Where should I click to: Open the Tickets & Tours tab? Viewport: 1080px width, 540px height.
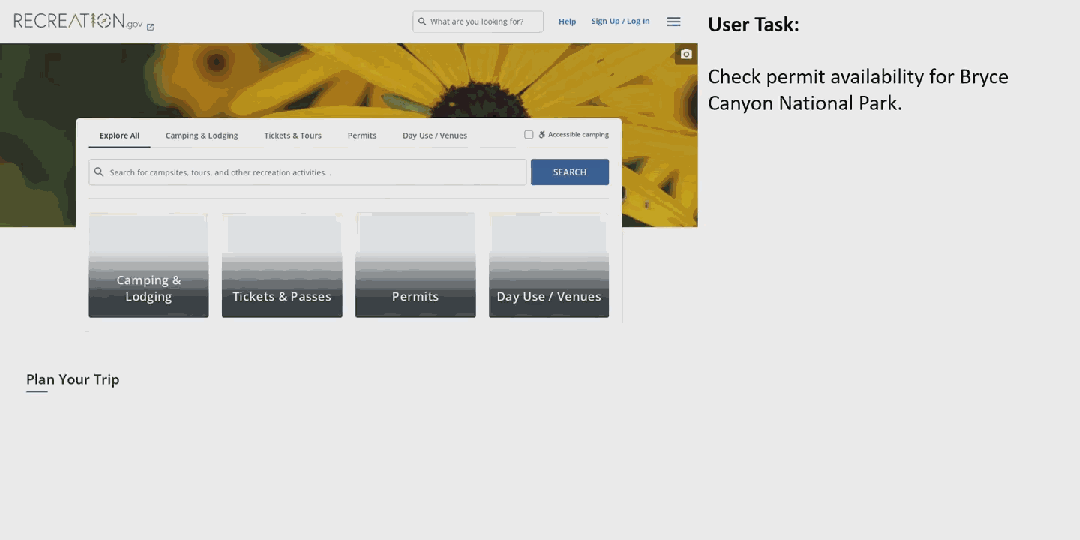tap(293, 135)
